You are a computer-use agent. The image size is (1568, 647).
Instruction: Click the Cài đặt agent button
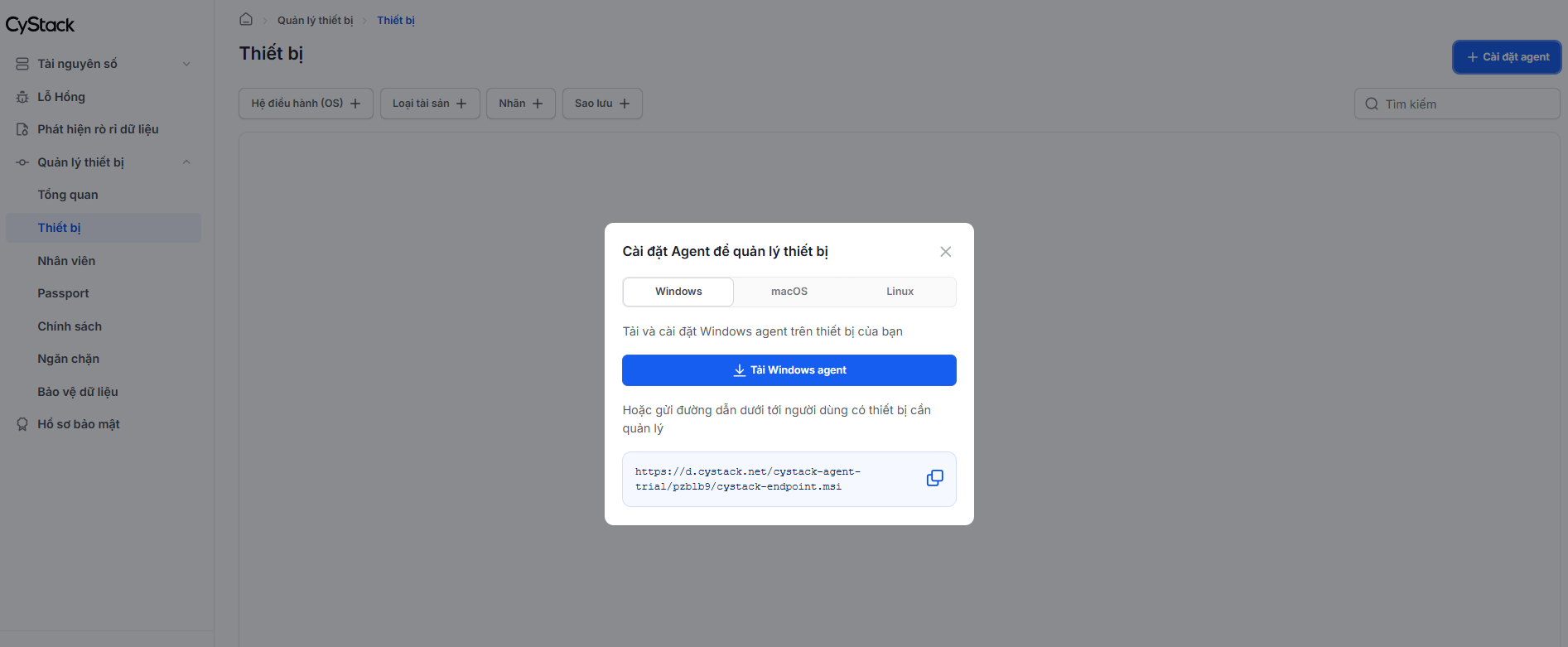click(x=1507, y=57)
